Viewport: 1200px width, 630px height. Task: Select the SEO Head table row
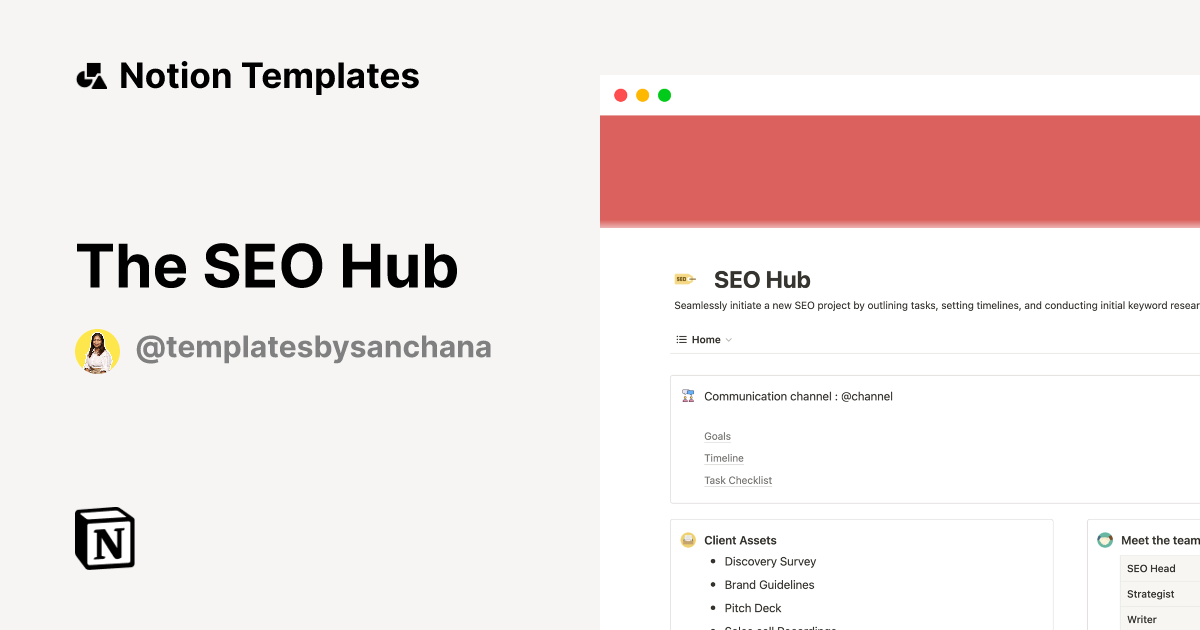tap(1153, 568)
